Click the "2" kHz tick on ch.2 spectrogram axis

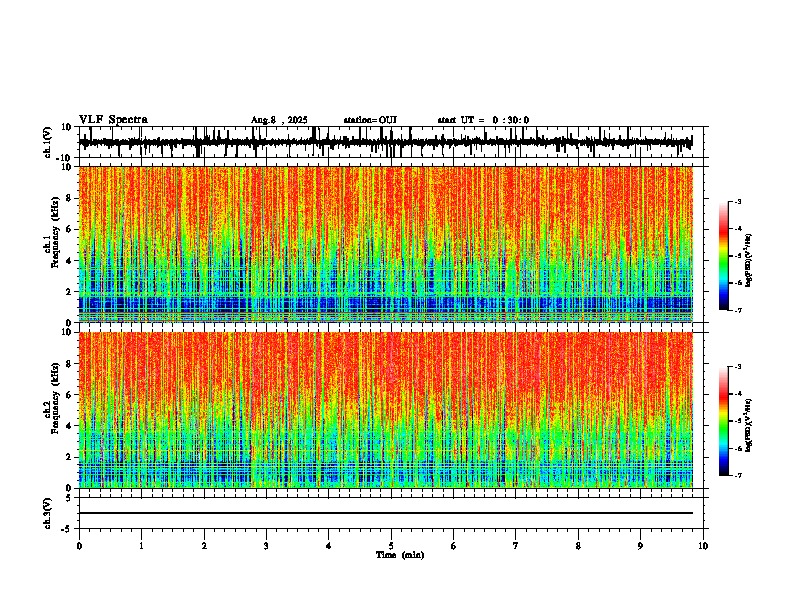click(x=70, y=457)
